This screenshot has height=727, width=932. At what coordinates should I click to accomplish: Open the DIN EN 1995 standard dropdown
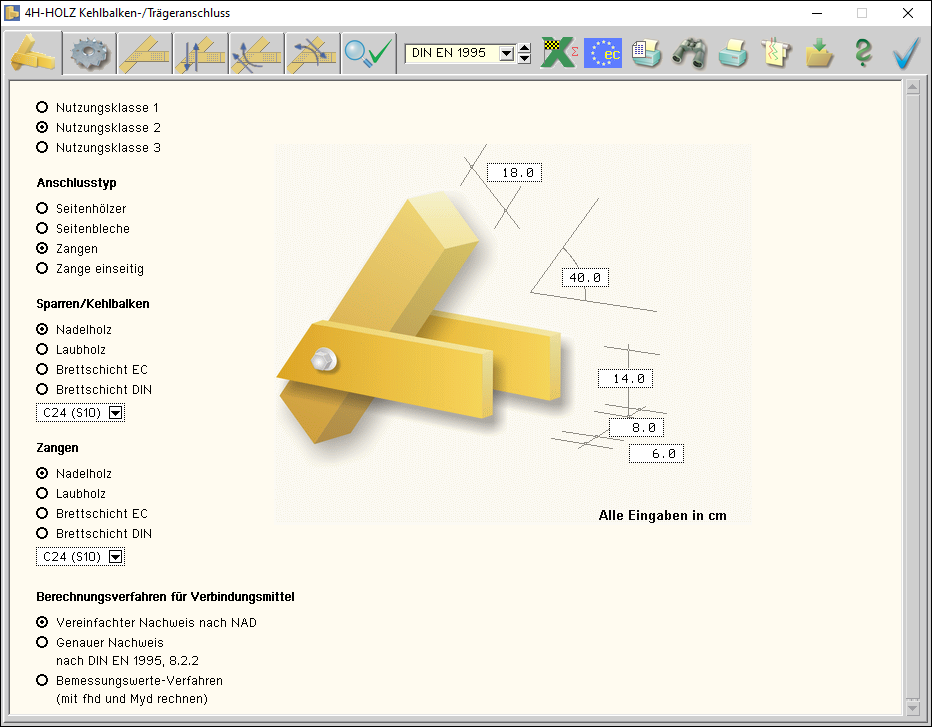(x=506, y=53)
